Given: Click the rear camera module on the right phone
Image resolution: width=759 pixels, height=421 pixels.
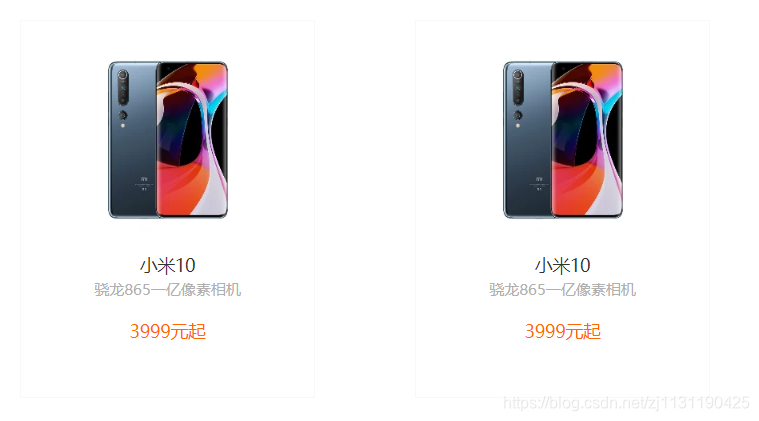Looking at the screenshot, I should click(518, 87).
